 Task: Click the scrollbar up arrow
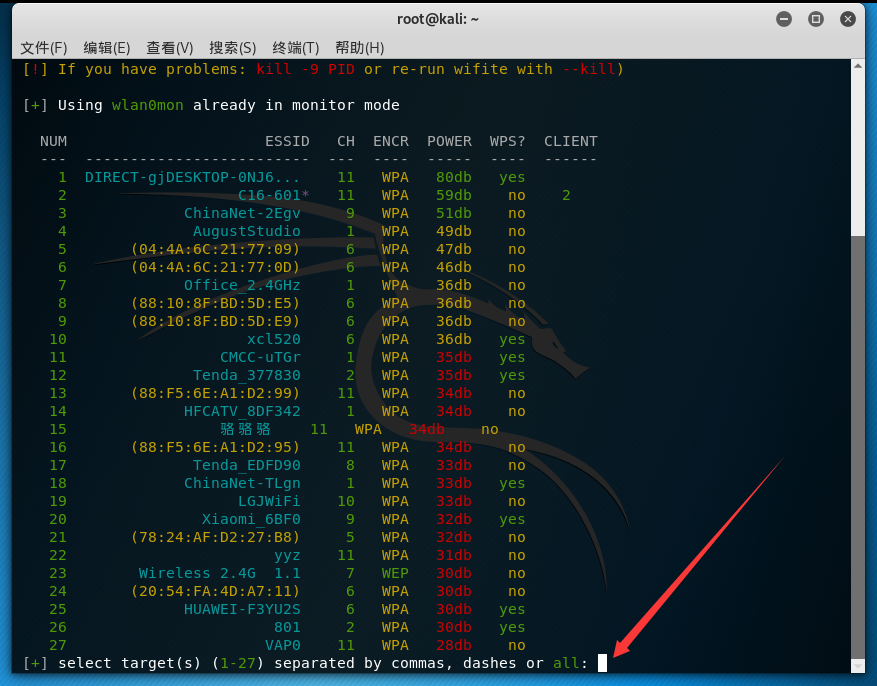click(x=857, y=66)
